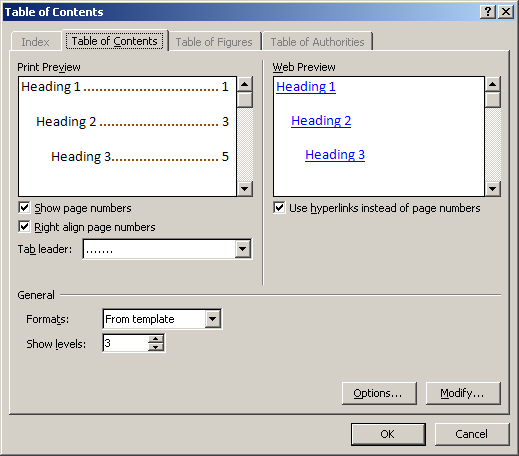Click Print Preview scroll up arrow
This screenshot has height=456, width=519.
[245, 84]
